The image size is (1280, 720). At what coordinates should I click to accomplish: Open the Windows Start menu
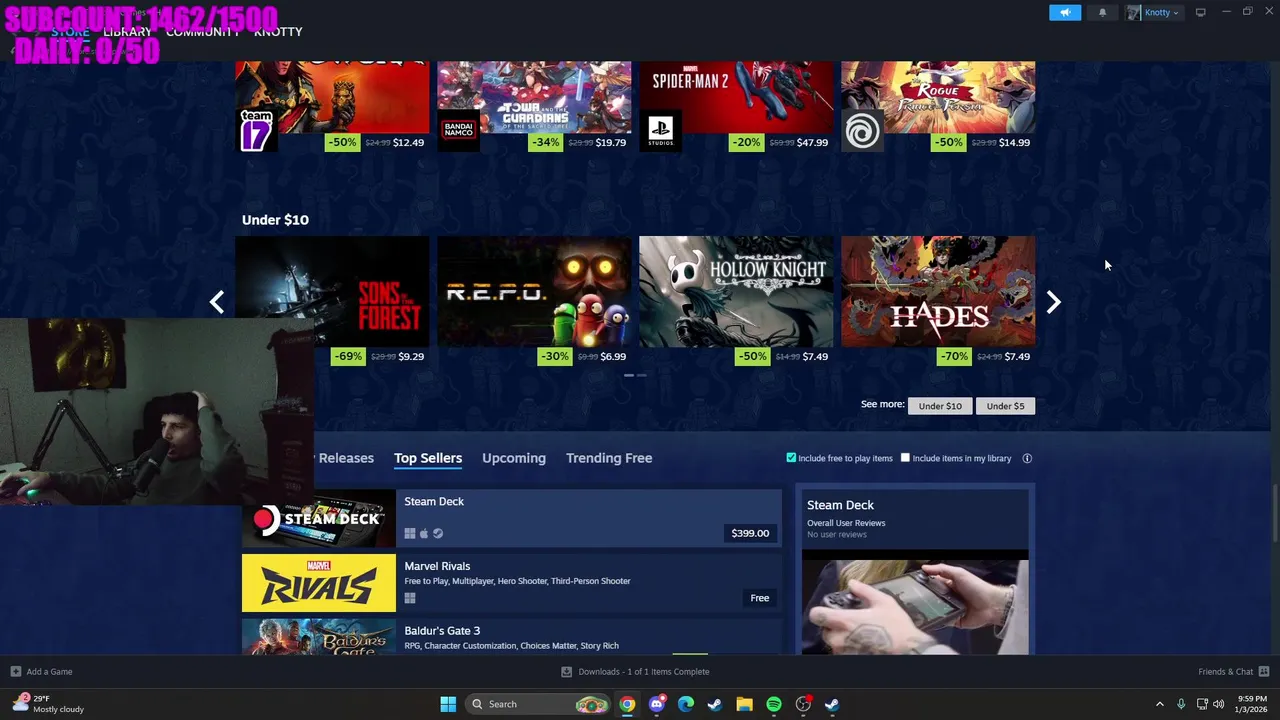(x=448, y=704)
